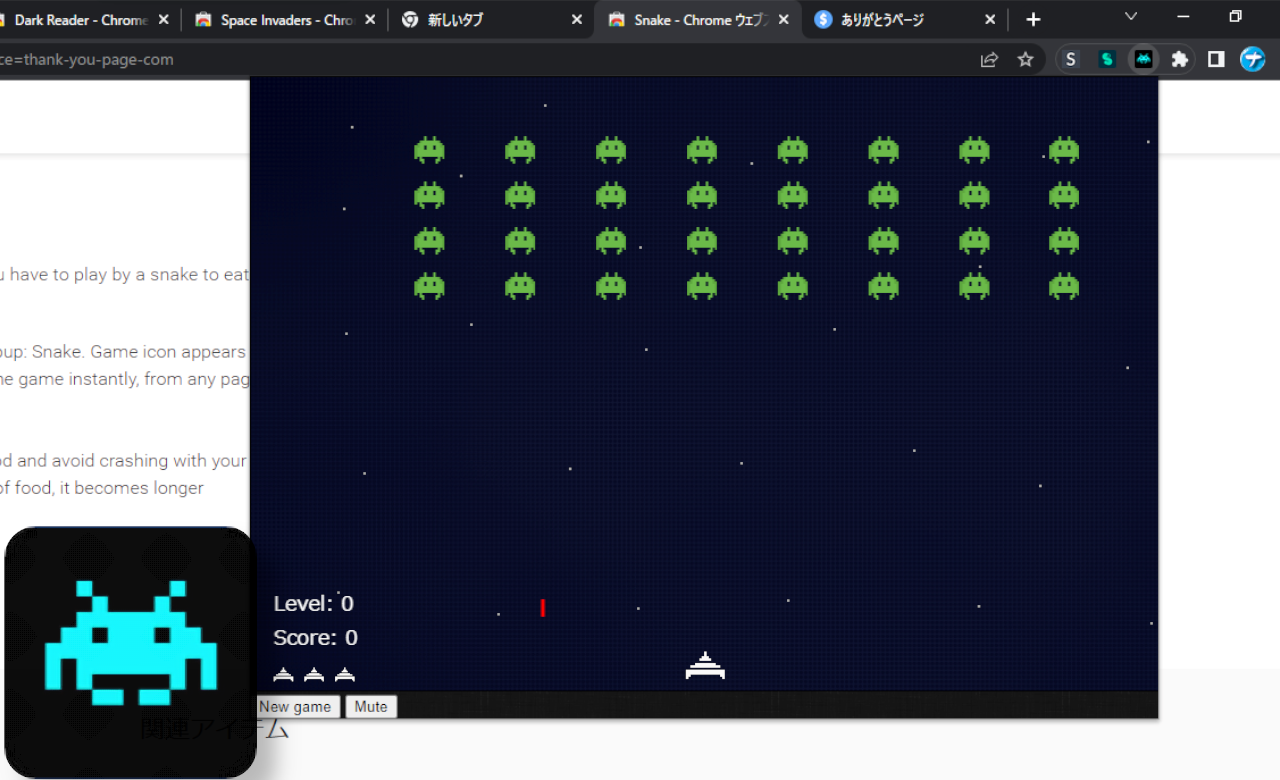The height and width of the screenshot is (780, 1280).
Task: Toggle the Chrome side panel icon
Action: (x=1216, y=60)
